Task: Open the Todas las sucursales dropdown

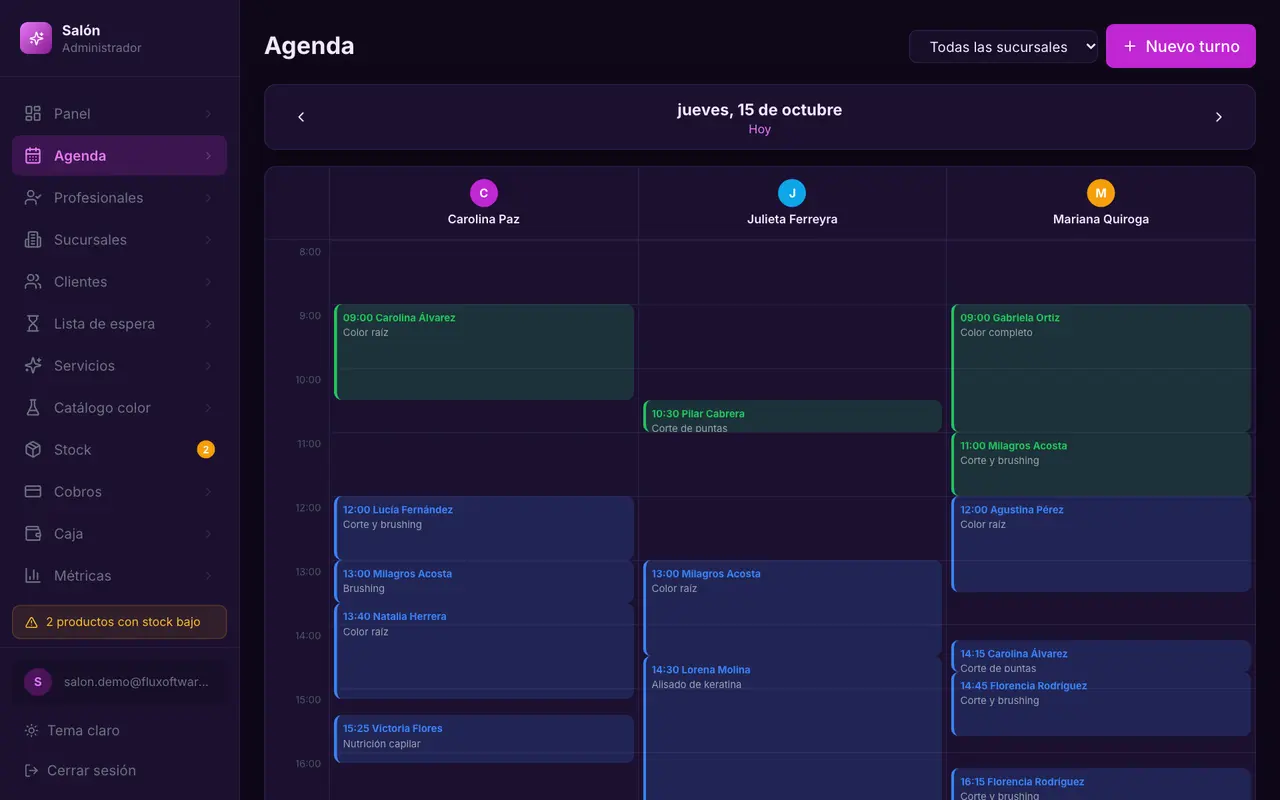Action: [1003, 47]
